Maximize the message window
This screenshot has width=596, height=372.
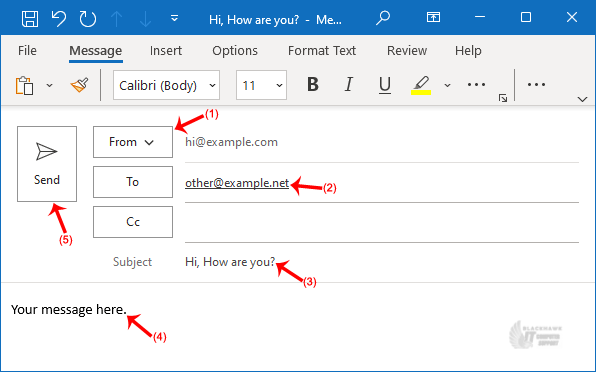pyautogui.click(x=526, y=17)
